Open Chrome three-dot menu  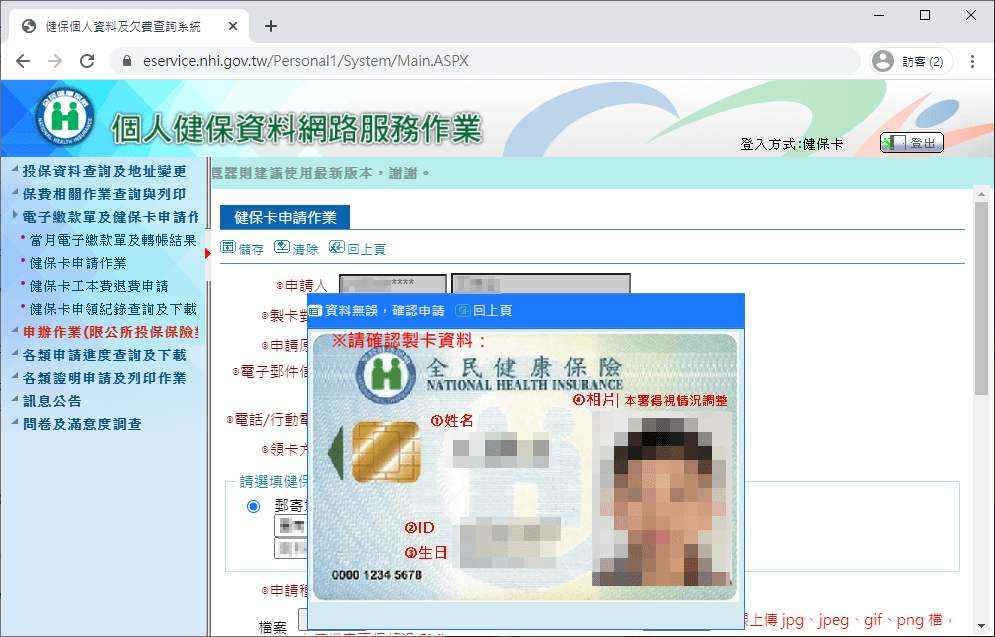[972, 61]
